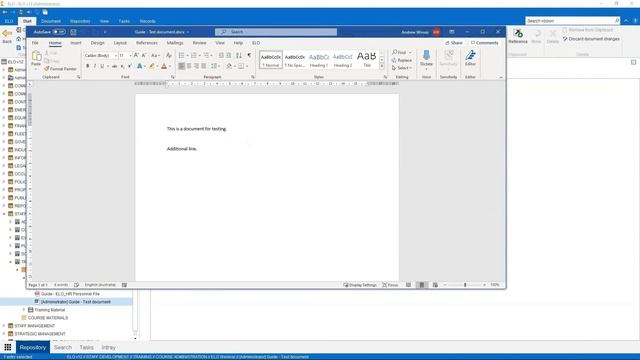Image resolution: width=640 pixels, height=360 pixels.
Task: Click the Sort icon in Paragraph group
Action: pos(239,55)
